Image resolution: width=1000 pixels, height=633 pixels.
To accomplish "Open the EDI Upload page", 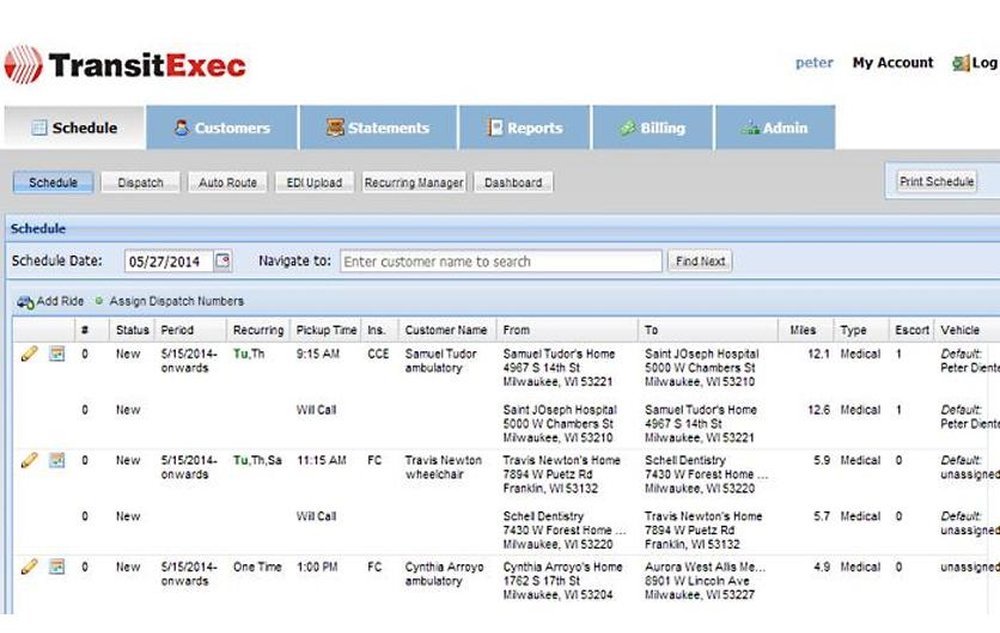I will click(314, 182).
